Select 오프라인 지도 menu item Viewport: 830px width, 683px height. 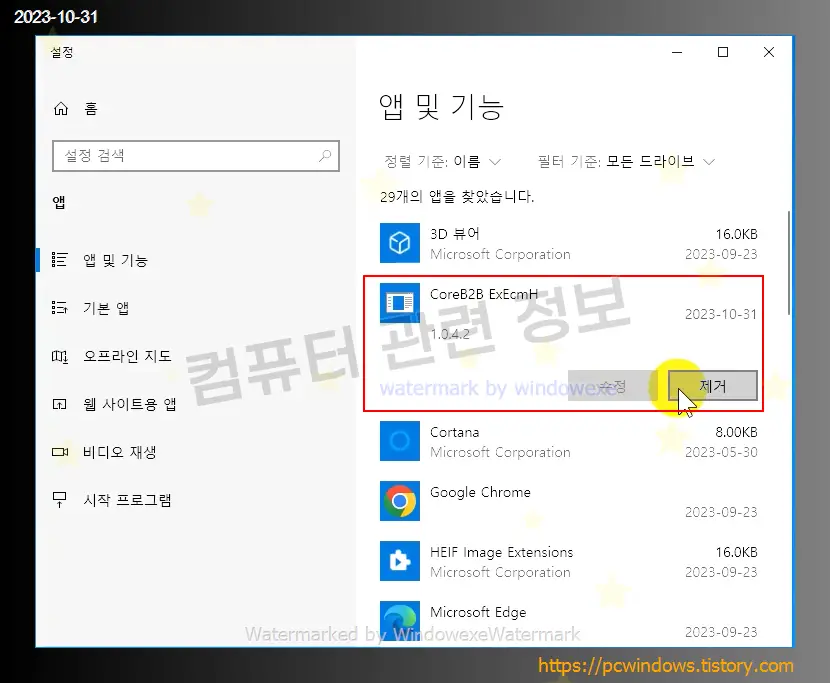pos(128,356)
